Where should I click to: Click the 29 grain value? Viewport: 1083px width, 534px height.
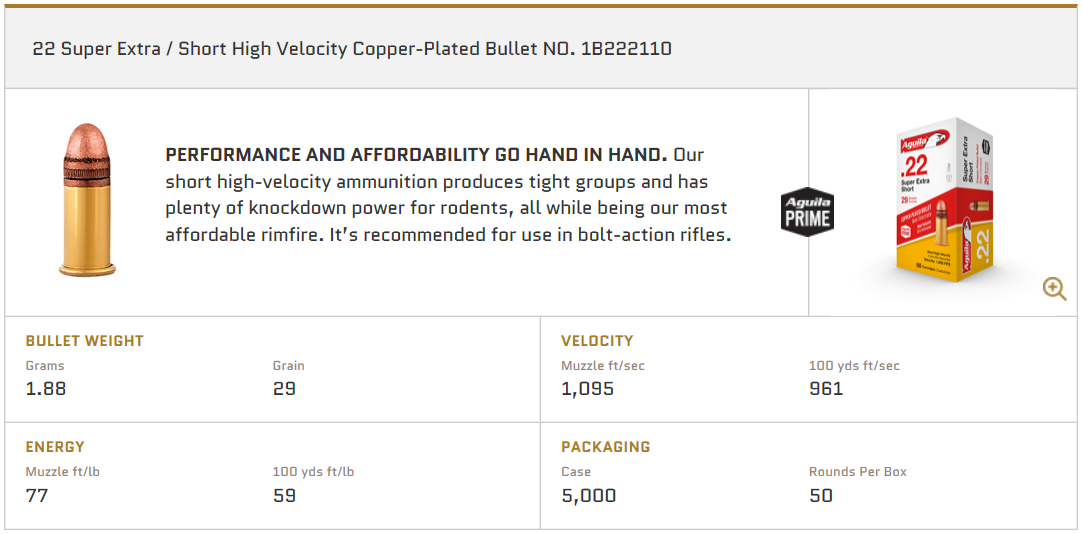284,389
